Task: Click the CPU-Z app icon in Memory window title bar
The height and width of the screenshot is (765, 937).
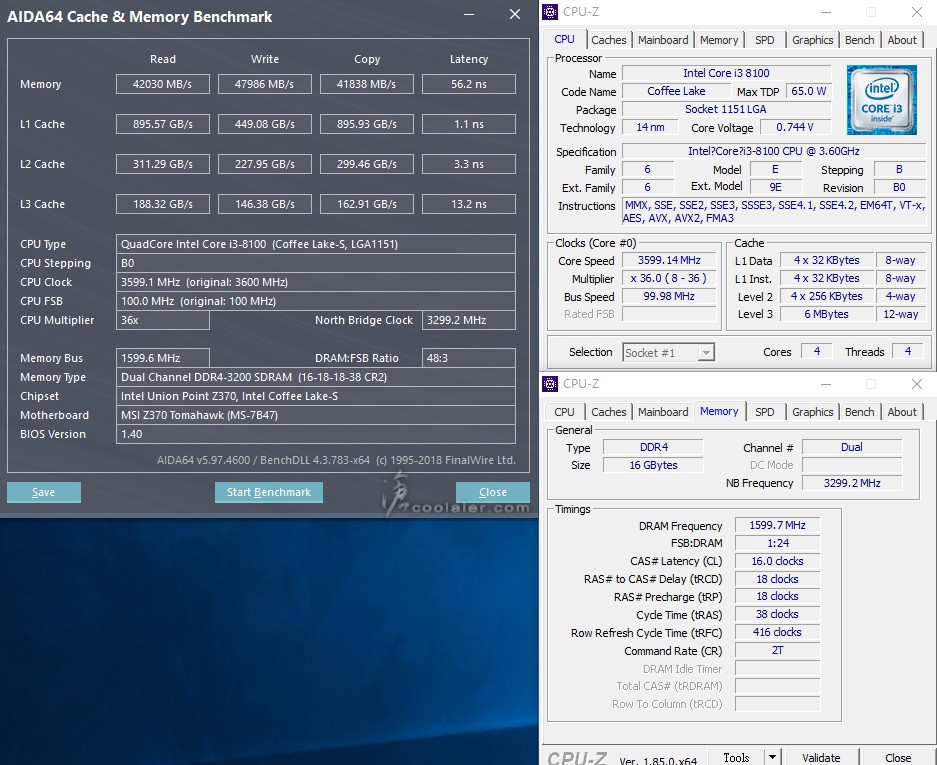Action: click(x=550, y=384)
